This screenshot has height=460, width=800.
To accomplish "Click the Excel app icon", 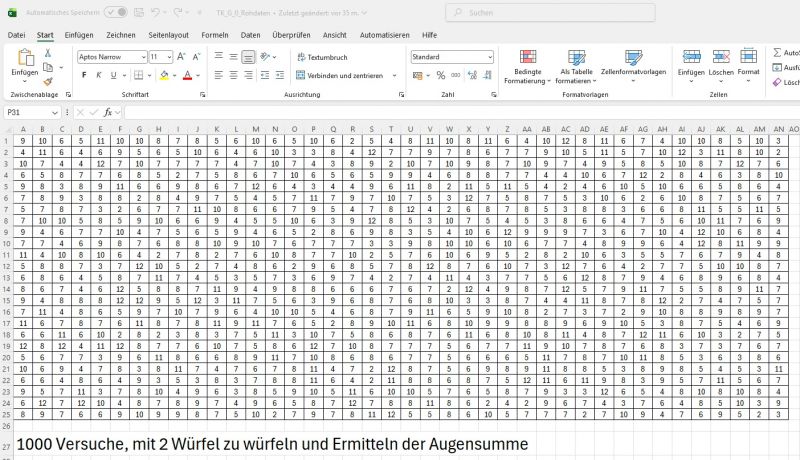I will tap(12, 13).
